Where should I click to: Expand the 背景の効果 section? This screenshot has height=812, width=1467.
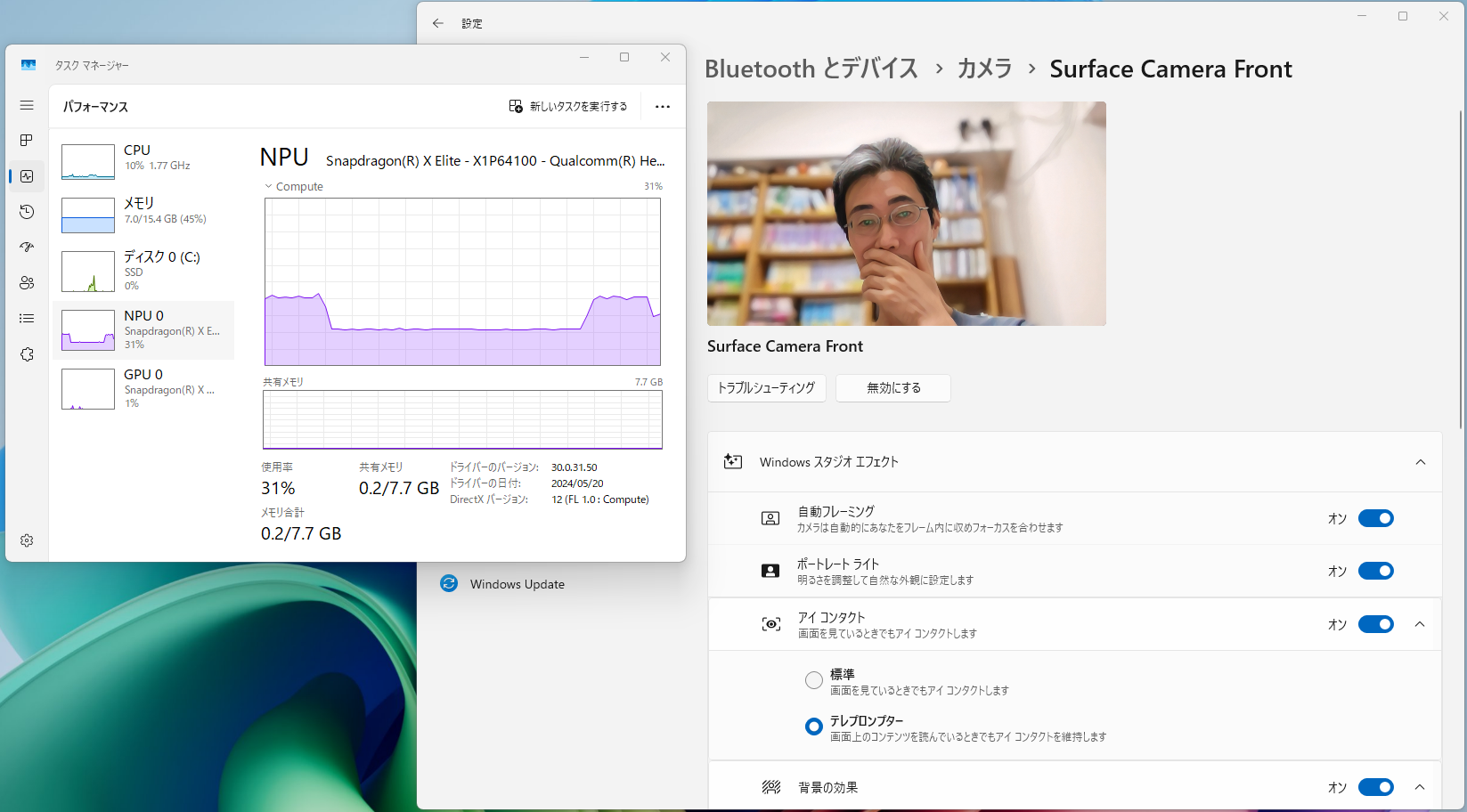point(1419,787)
